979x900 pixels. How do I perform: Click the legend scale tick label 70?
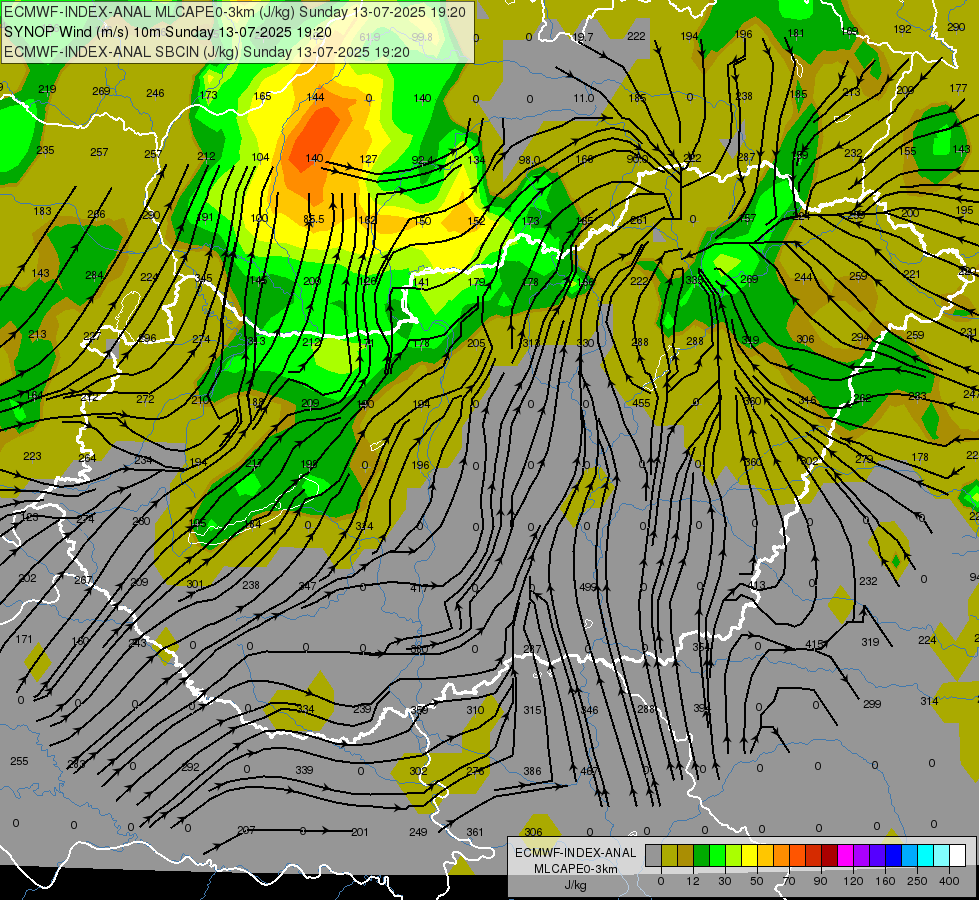point(789,881)
